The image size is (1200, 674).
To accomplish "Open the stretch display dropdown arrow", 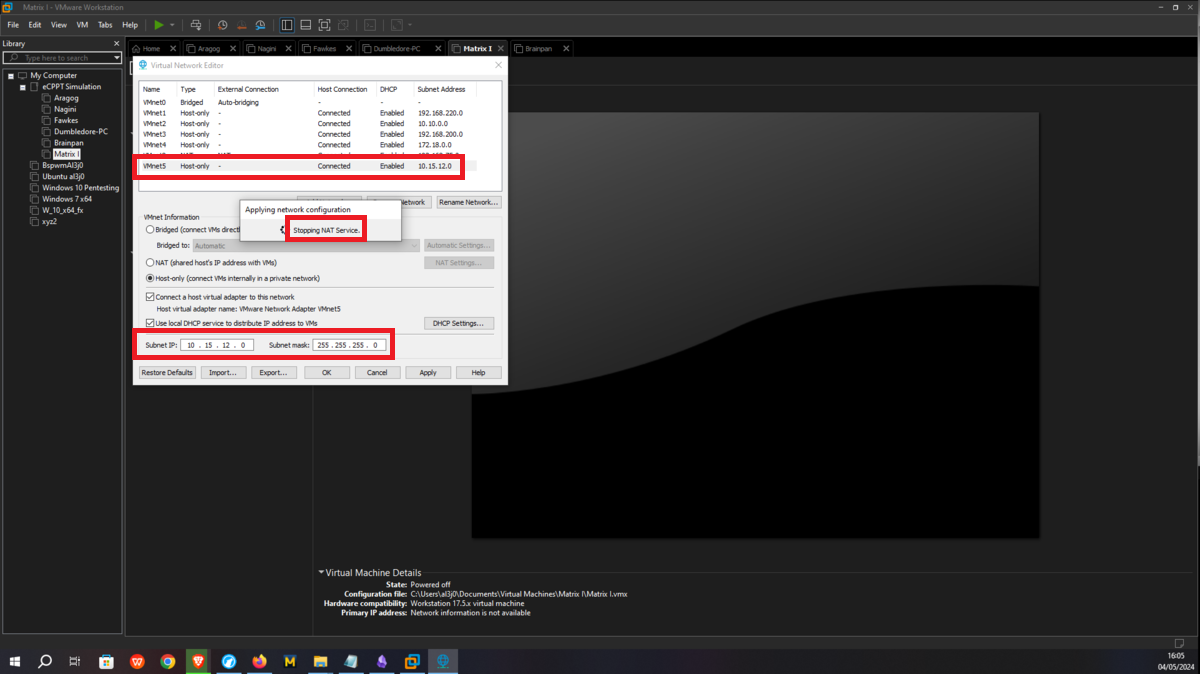I will click(x=410, y=24).
